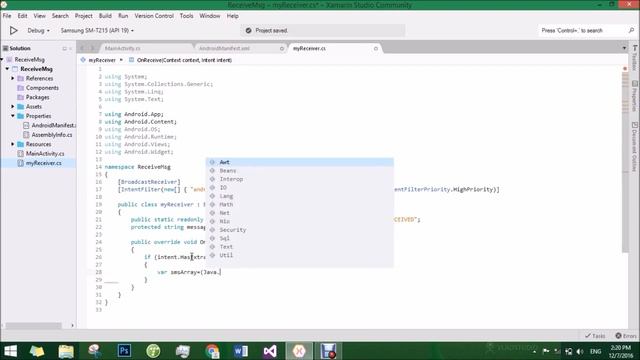
Task: Open the Project menu
Action: [84, 16]
